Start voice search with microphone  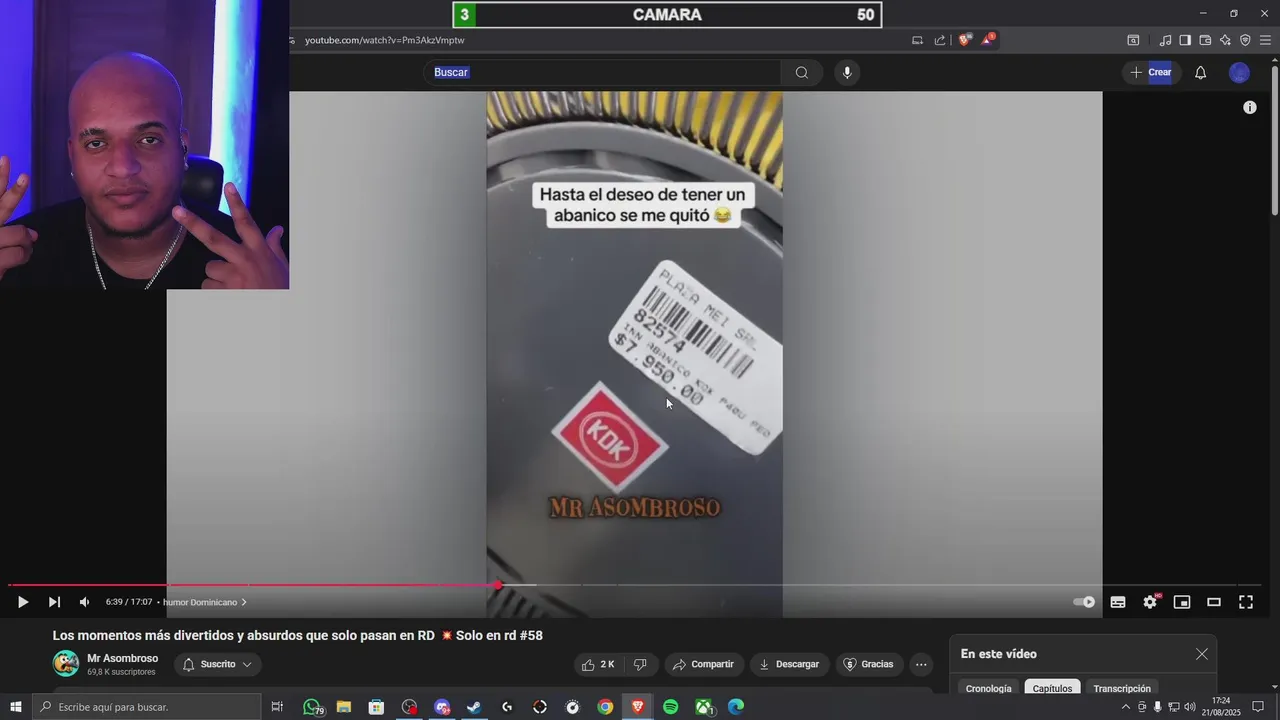click(847, 72)
